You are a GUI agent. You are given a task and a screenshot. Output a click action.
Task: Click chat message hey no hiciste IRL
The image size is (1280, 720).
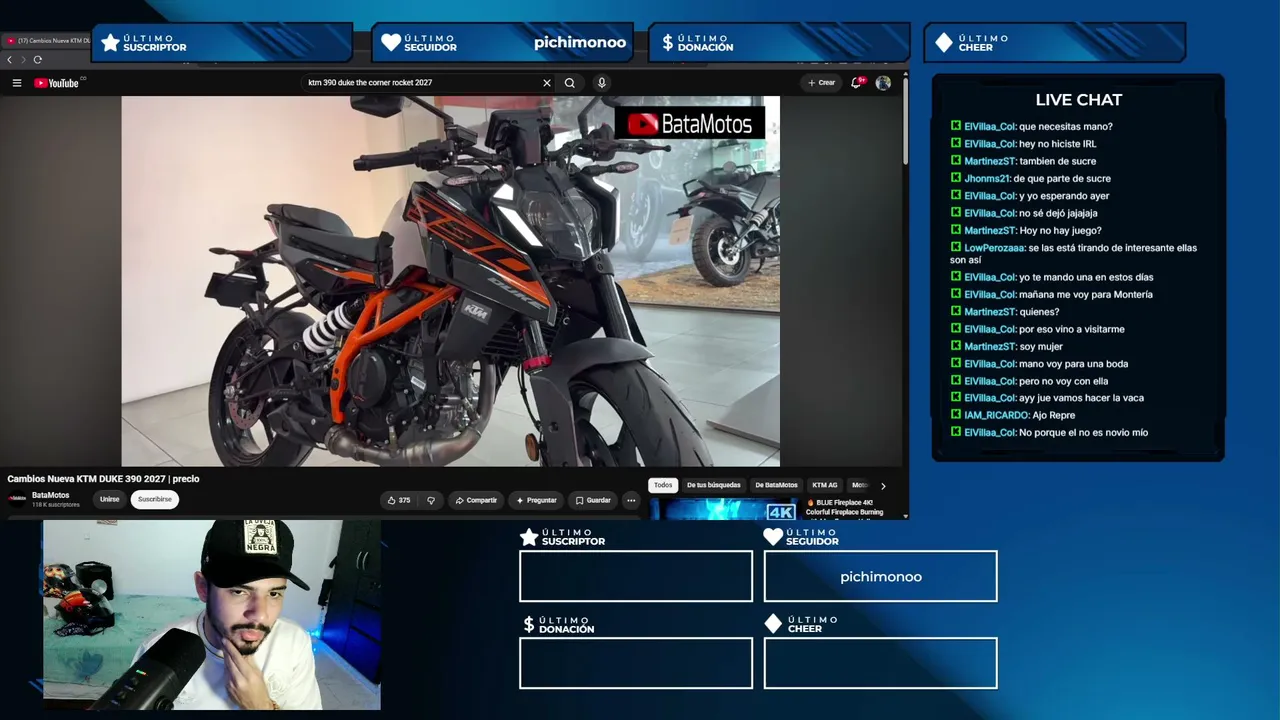click(x=1058, y=144)
